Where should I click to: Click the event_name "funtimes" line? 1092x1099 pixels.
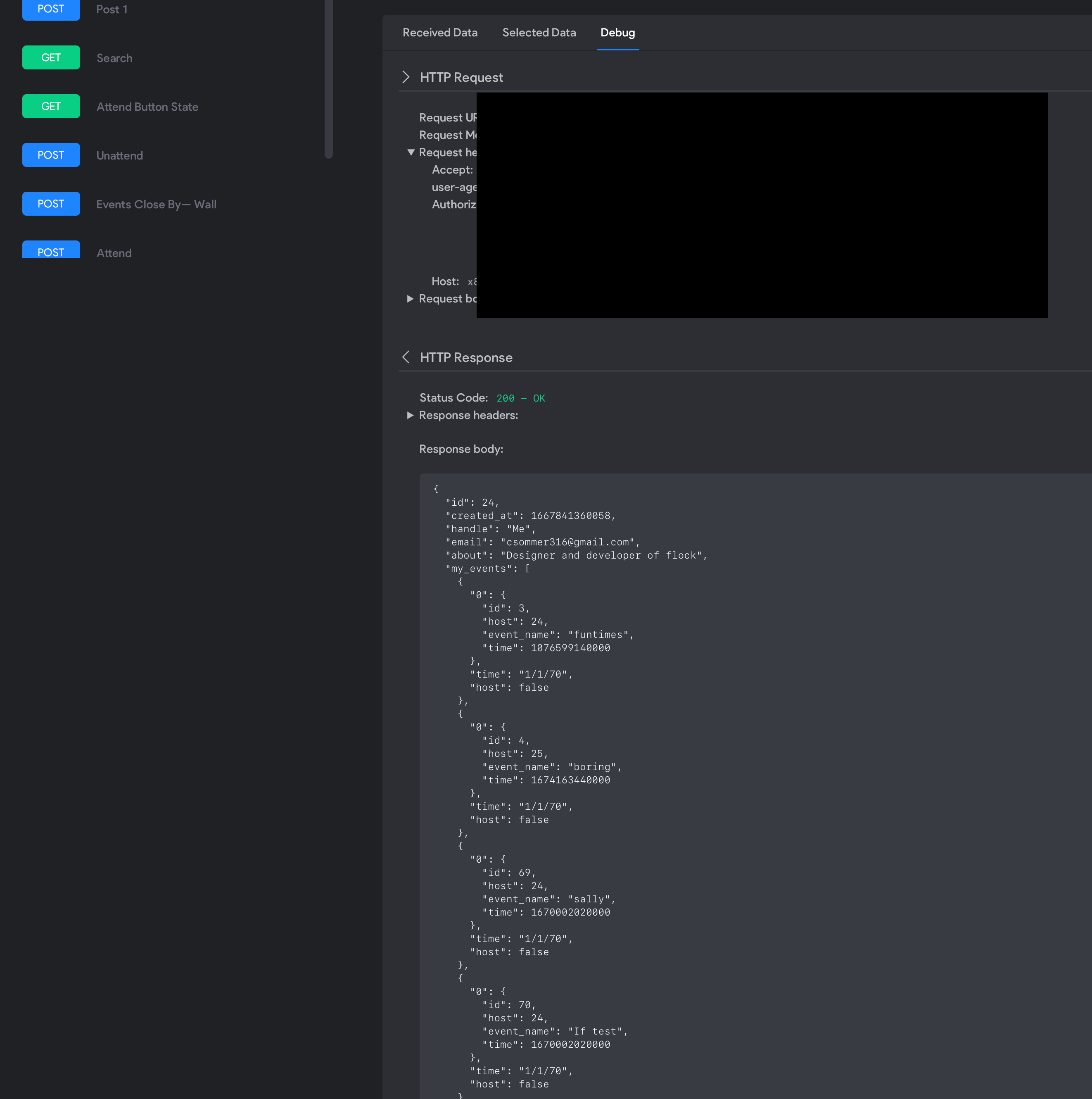coord(558,635)
